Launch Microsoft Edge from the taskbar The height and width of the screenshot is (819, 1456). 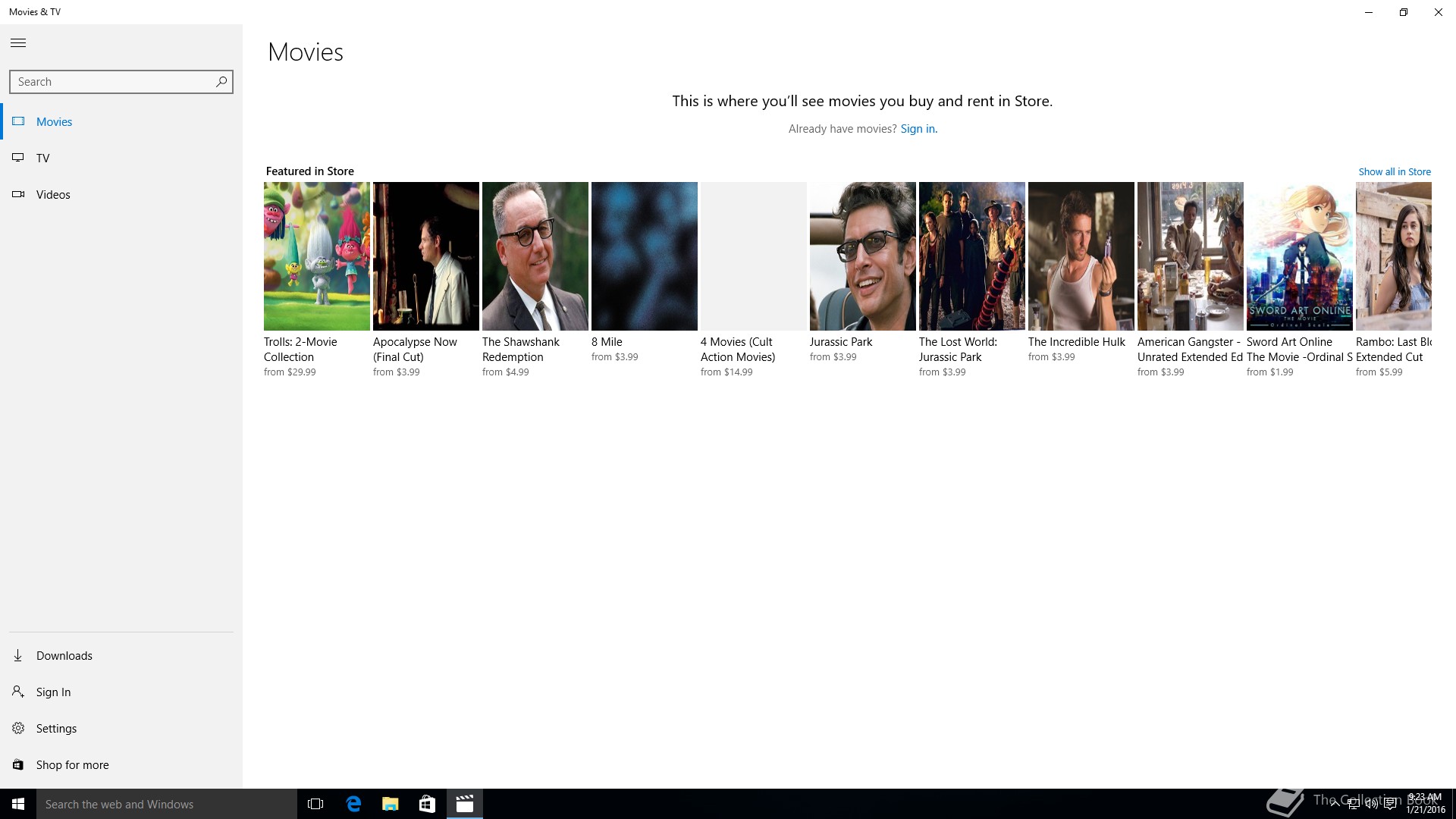[x=353, y=804]
